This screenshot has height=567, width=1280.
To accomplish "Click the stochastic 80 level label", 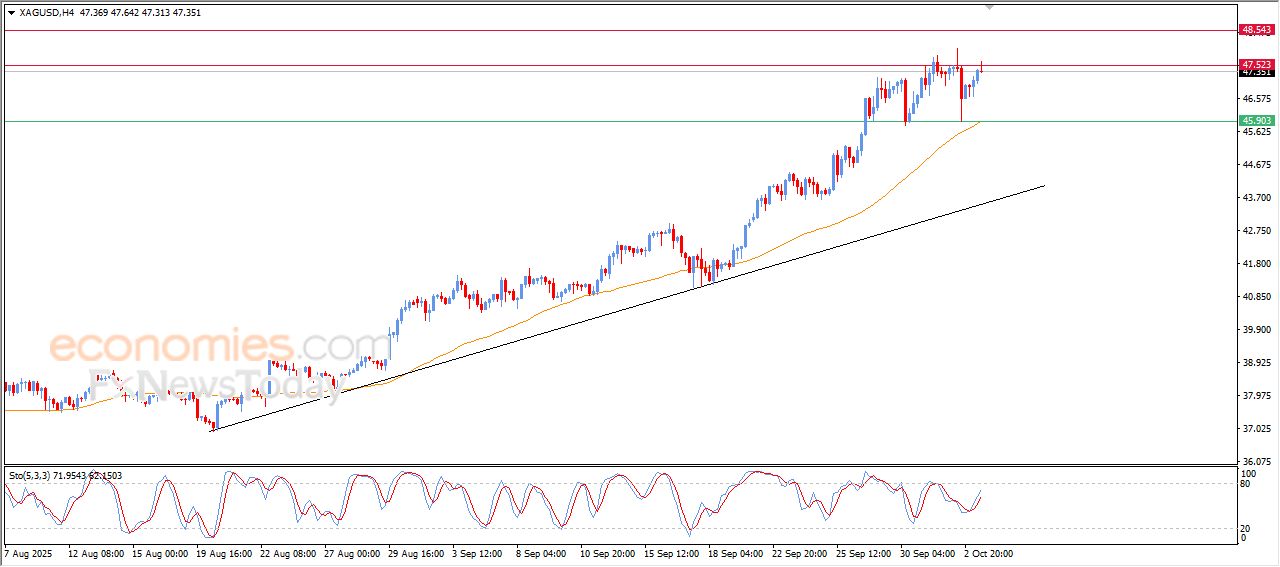I will pyautogui.click(x=1247, y=484).
